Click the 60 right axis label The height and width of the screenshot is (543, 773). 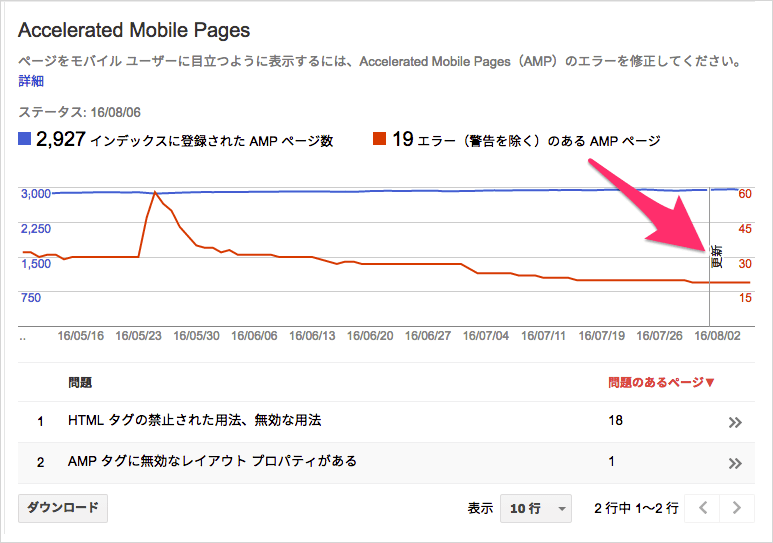click(x=745, y=193)
